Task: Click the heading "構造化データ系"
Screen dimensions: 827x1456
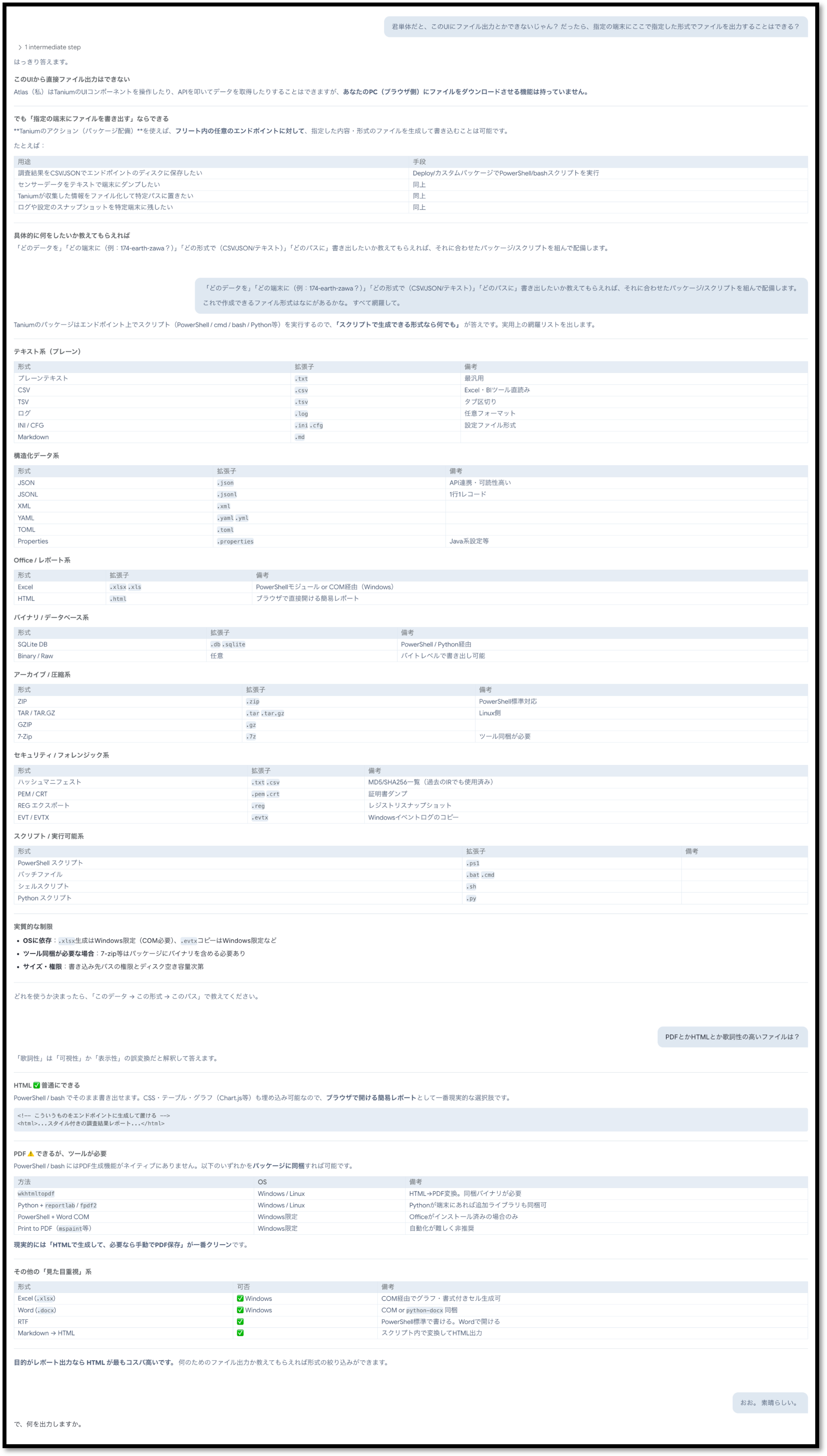Action: [x=36, y=456]
